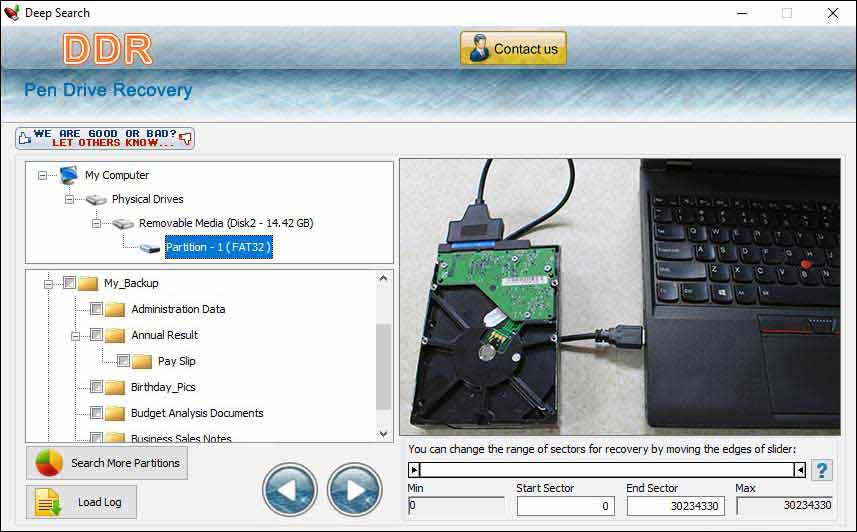This screenshot has width=857, height=532.
Task: Select Partition - 1 (FAT32) entry
Action: 218,247
